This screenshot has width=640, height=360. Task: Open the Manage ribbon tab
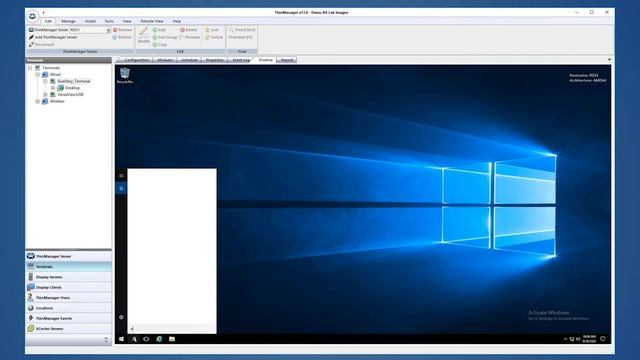[x=68, y=21]
